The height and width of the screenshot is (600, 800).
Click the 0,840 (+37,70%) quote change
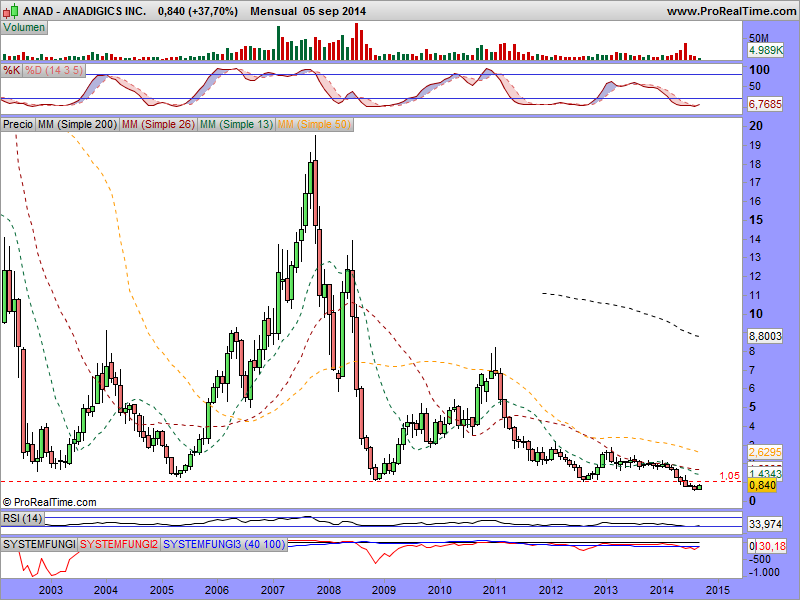(x=198, y=11)
